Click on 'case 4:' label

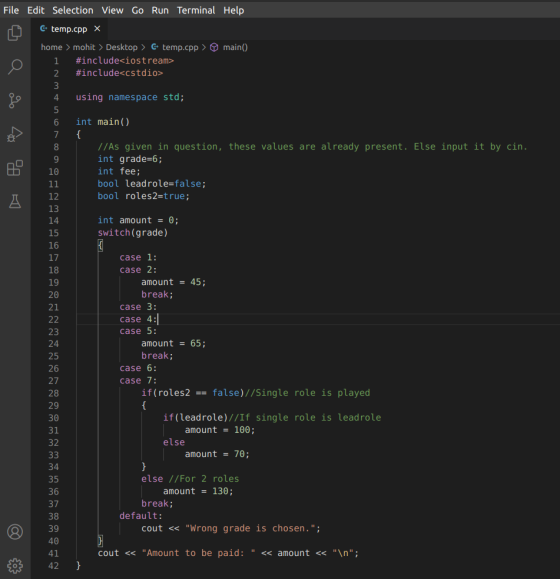(x=138, y=319)
